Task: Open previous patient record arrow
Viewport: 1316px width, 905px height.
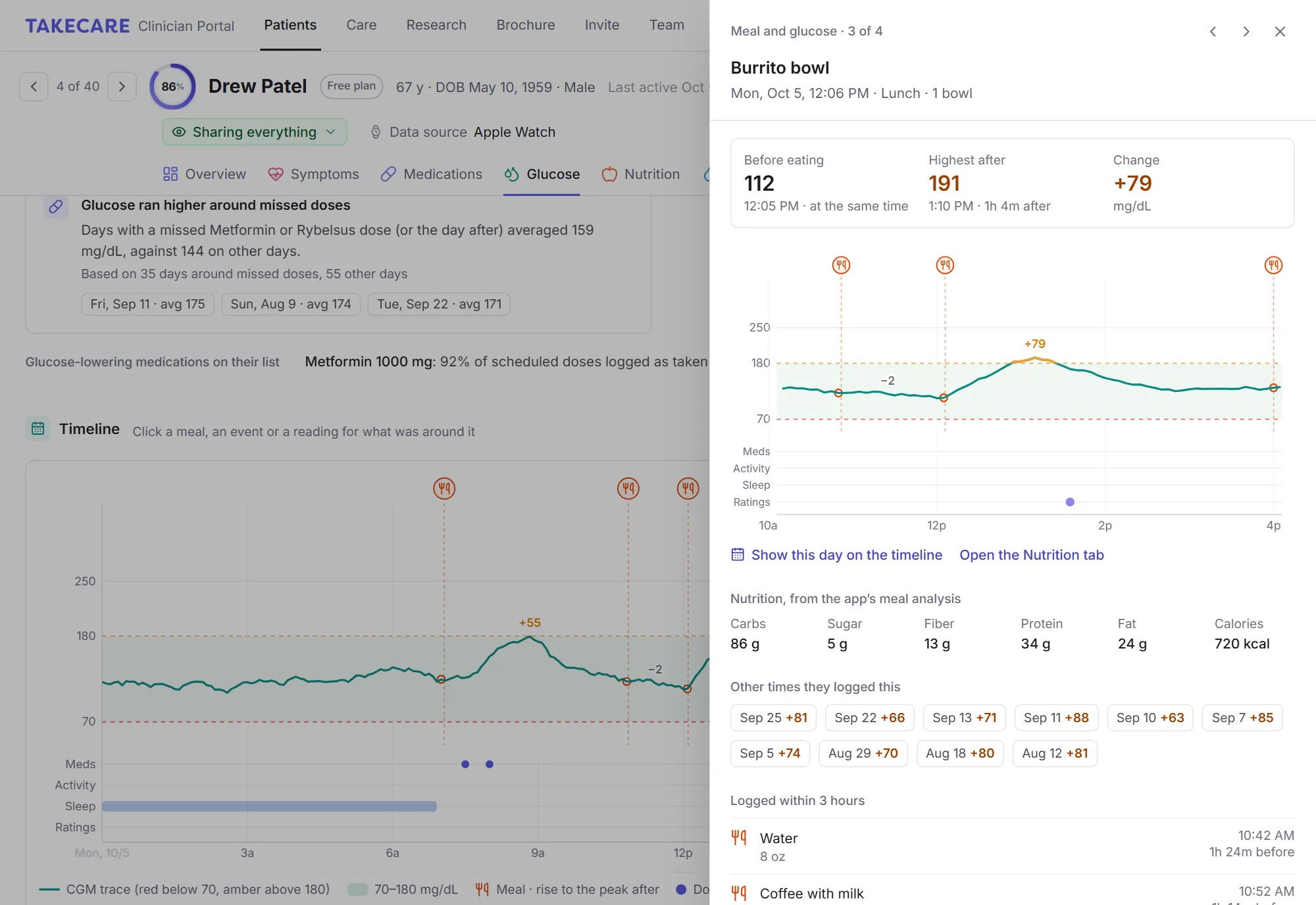Action: (x=34, y=86)
